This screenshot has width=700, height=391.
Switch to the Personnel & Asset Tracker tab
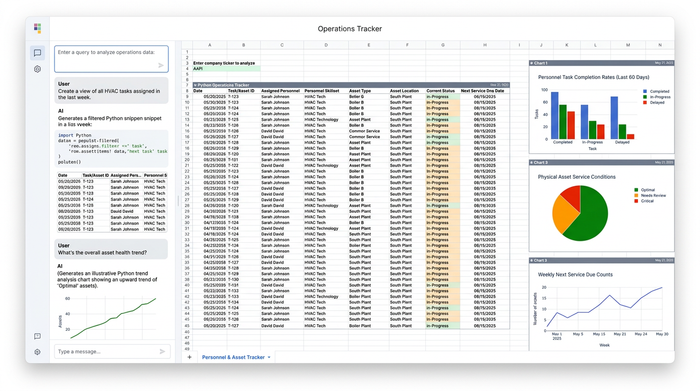[233, 357]
